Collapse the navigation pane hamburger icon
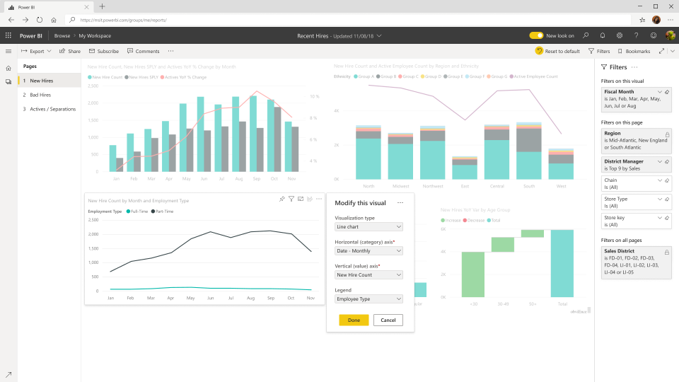679x382 pixels. (x=8, y=51)
